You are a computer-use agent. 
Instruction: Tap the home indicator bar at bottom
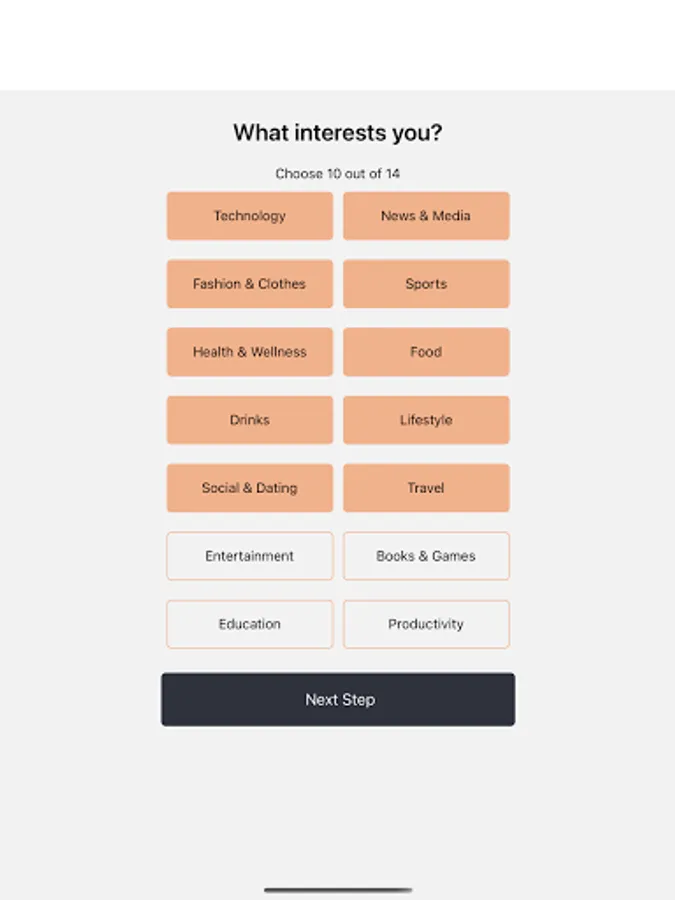[338, 889]
